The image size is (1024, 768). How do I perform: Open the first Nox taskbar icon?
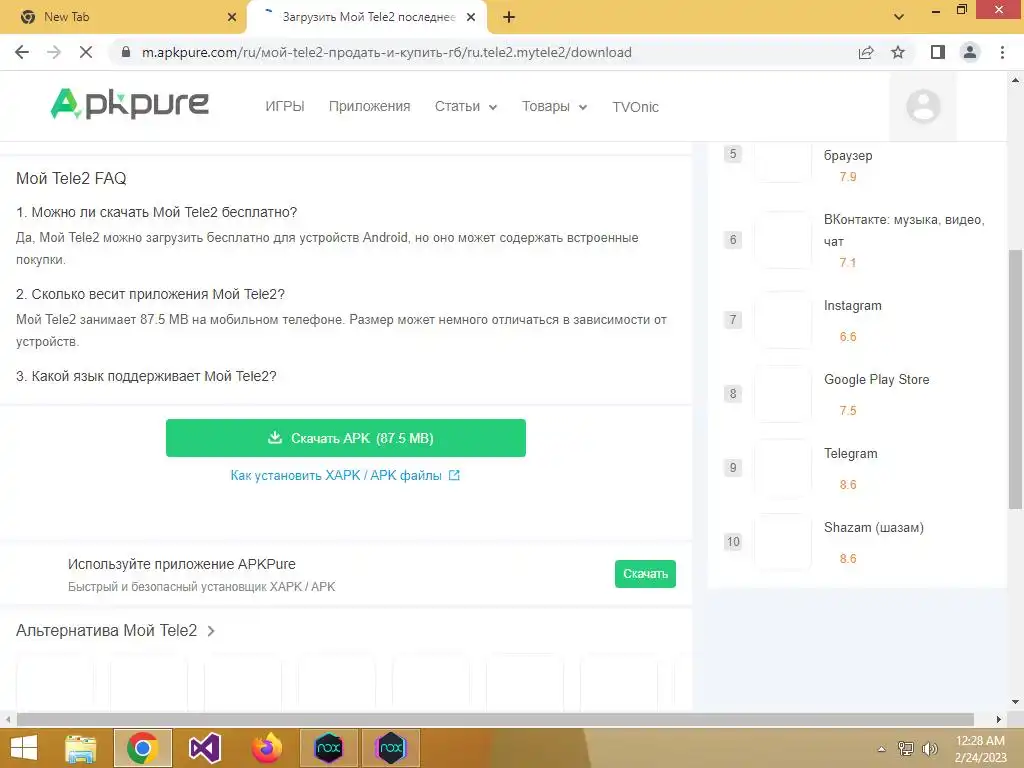pos(328,748)
